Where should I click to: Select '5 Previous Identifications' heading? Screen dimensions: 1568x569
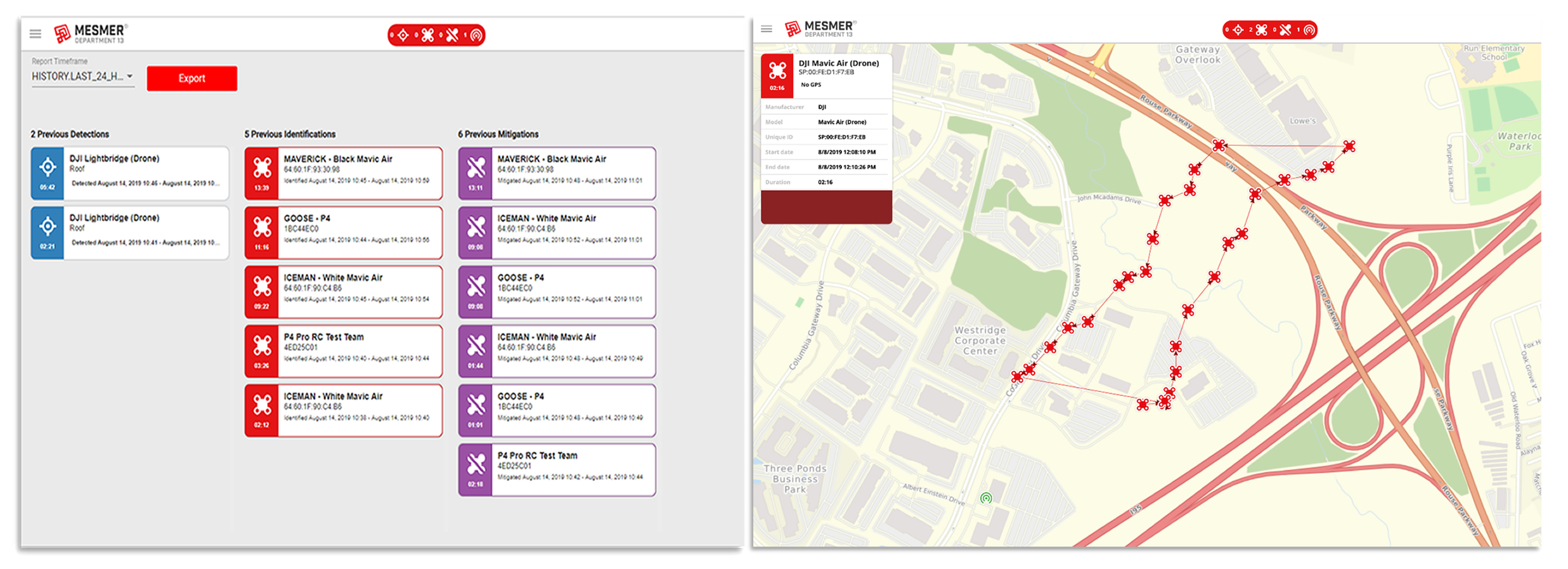pyautogui.click(x=290, y=134)
